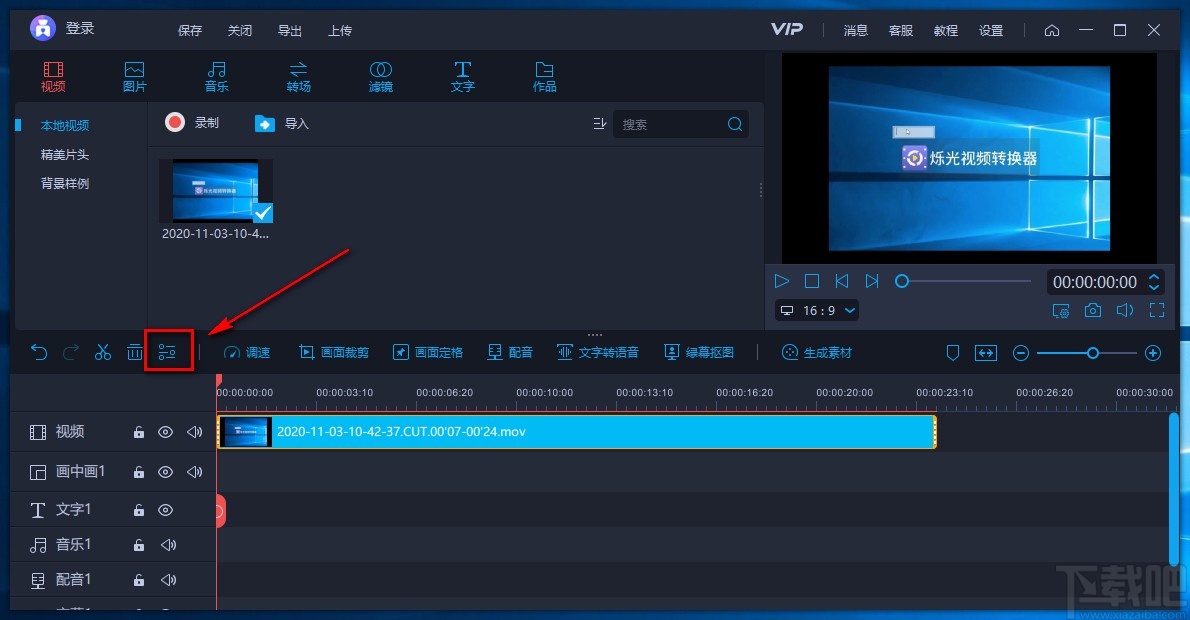This screenshot has height=620, width=1190.
Task: Click the 画面定格 freeze frame tool
Action: (428, 352)
